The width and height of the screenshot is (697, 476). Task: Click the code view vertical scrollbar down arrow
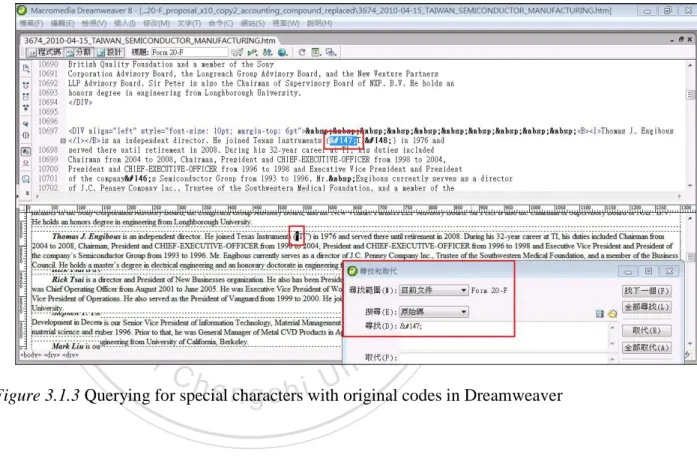690,186
